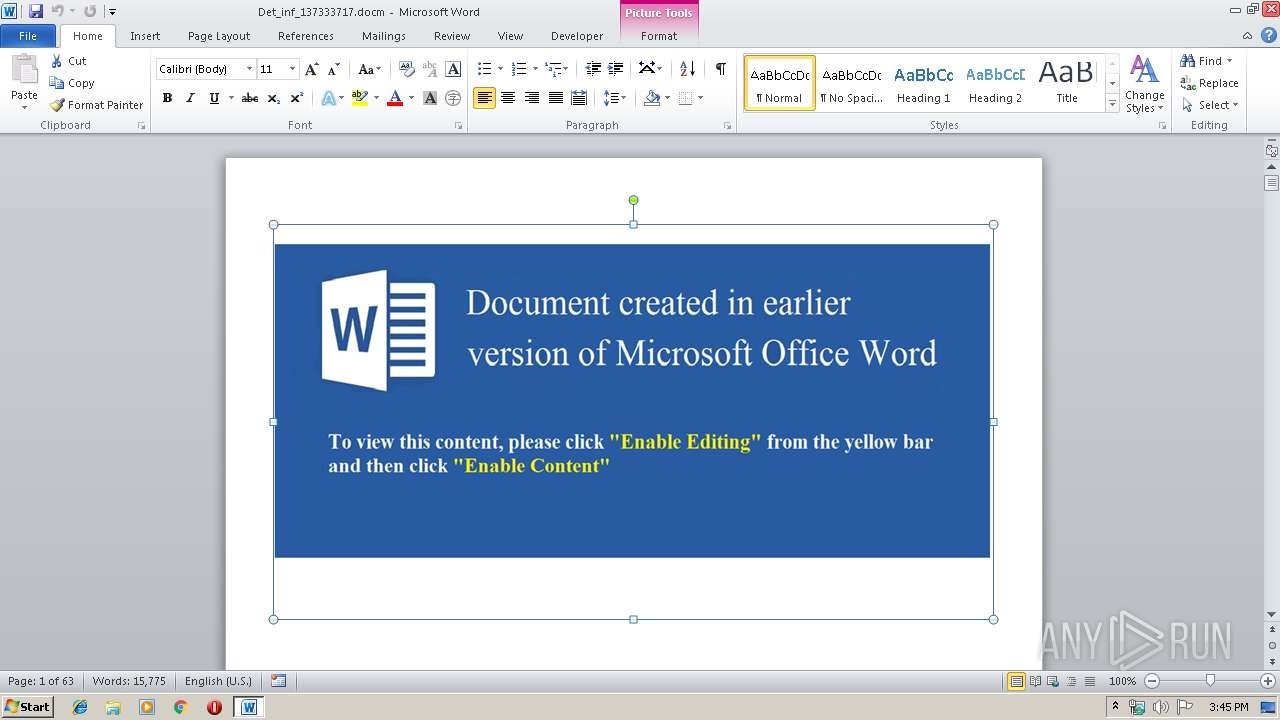Toggle Underline formatting
The height and width of the screenshot is (720, 1280).
(213, 98)
